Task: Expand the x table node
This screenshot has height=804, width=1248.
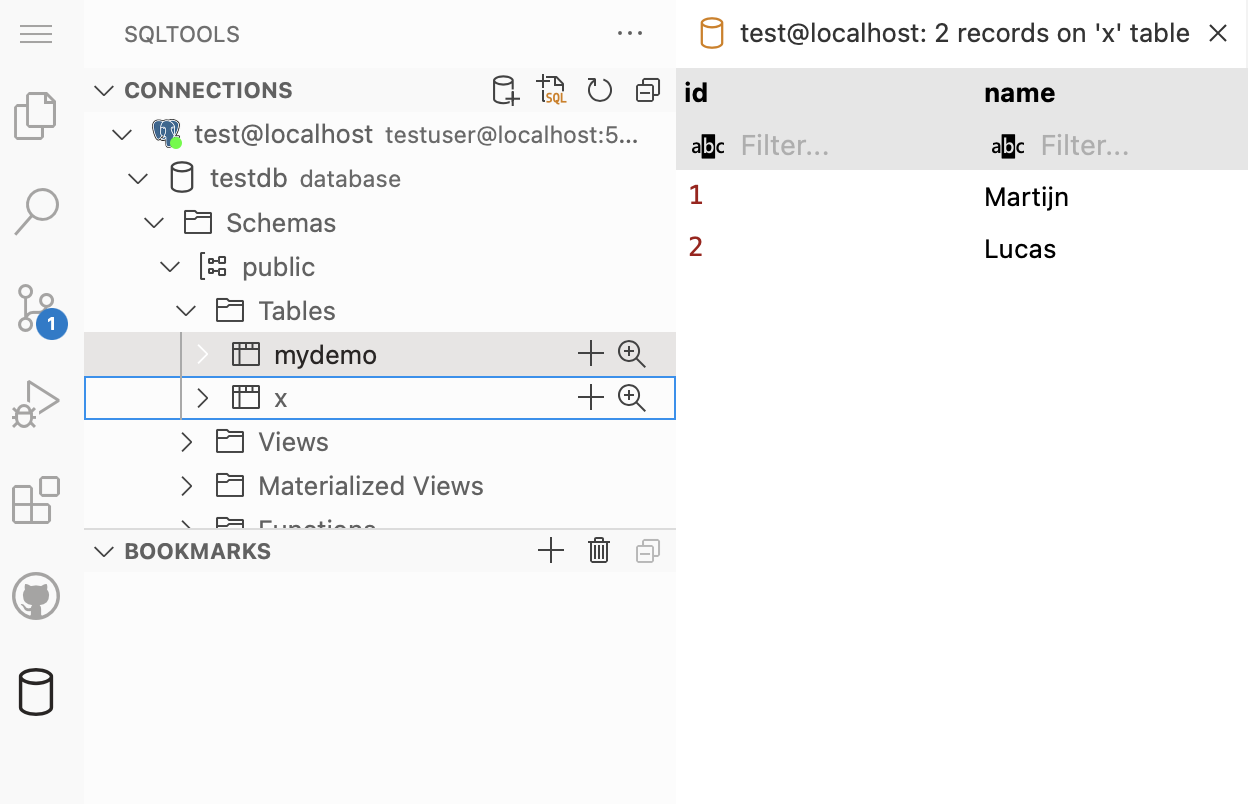Action: pyautogui.click(x=203, y=398)
